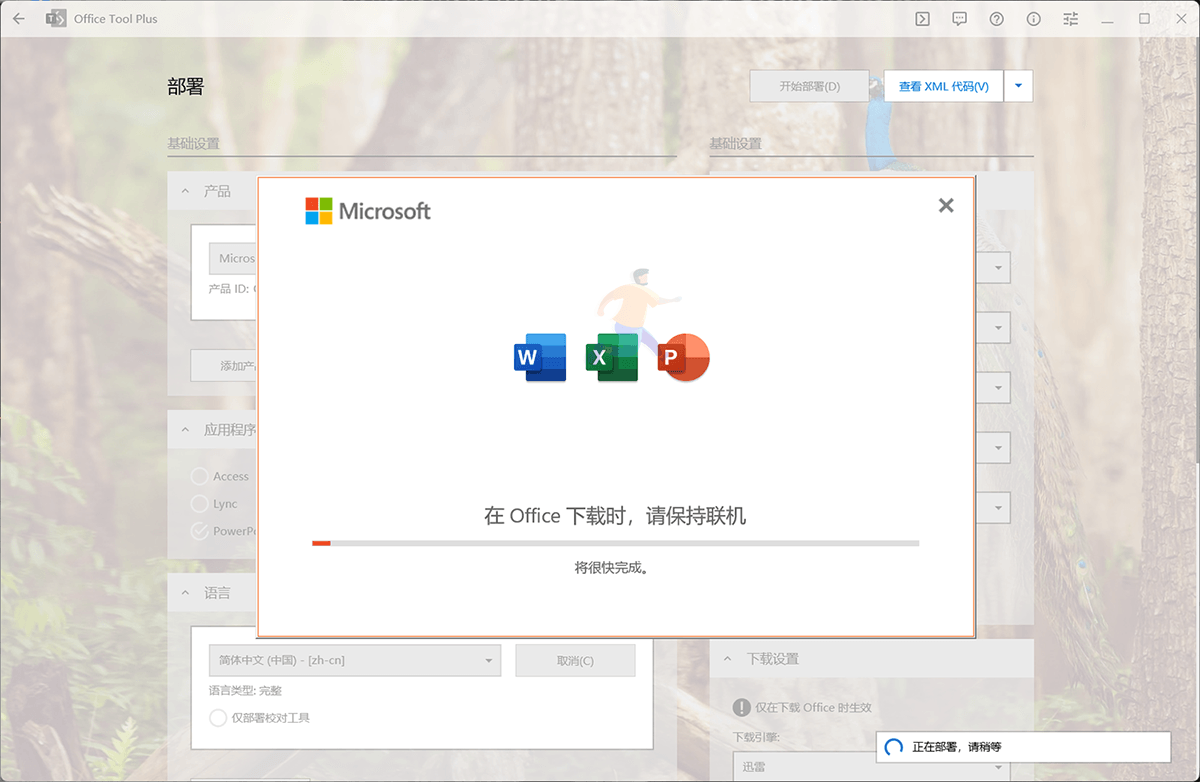
Task: Click the warning icon beside 仅在下载 Office 时生效
Action: 741,707
